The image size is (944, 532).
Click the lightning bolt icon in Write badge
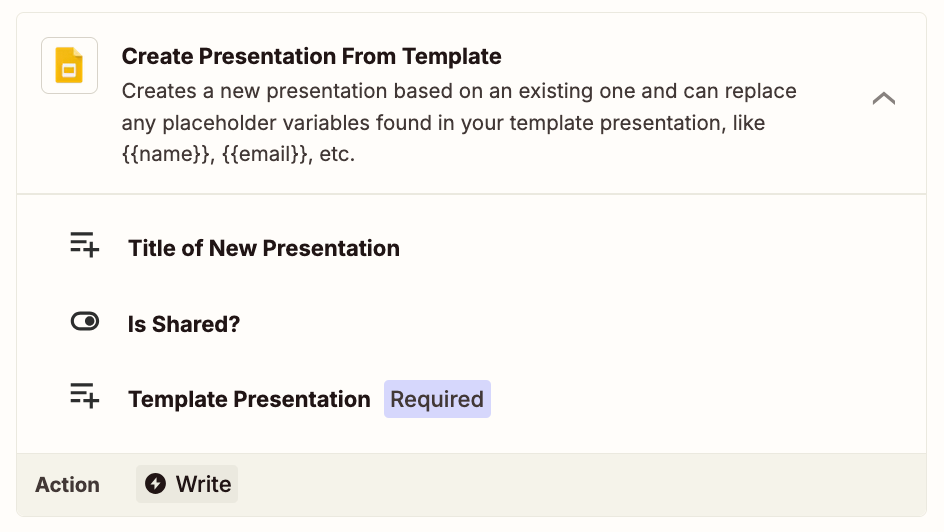pos(155,484)
